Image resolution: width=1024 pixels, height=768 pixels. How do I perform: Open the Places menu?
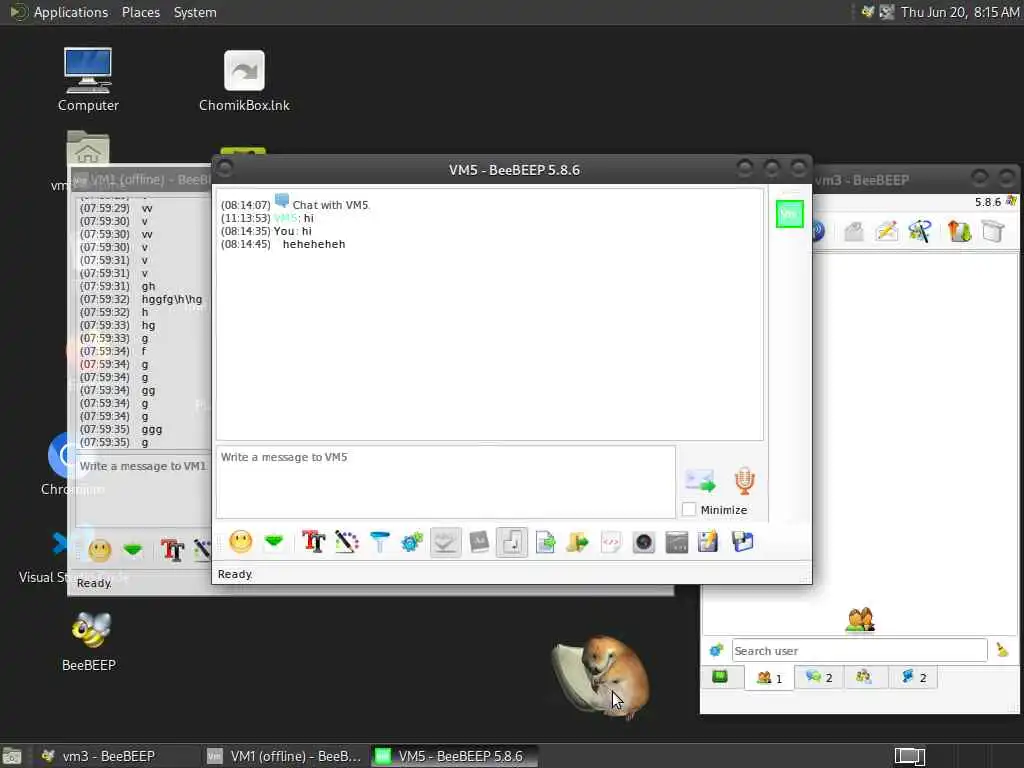click(140, 12)
